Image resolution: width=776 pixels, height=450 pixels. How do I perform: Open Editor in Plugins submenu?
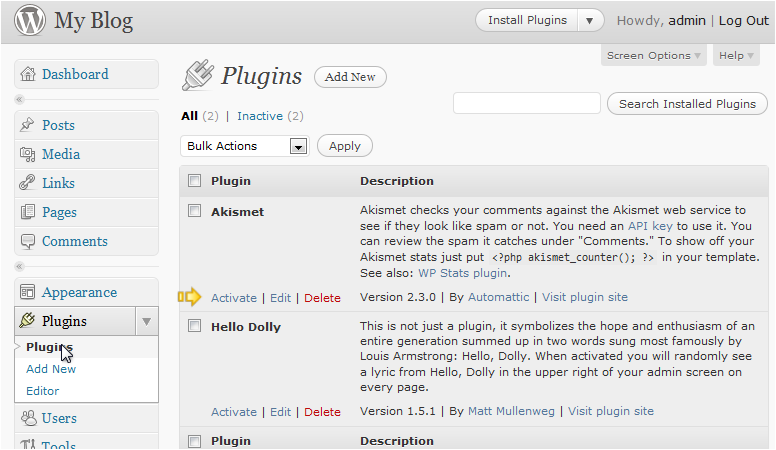point(43,391)
